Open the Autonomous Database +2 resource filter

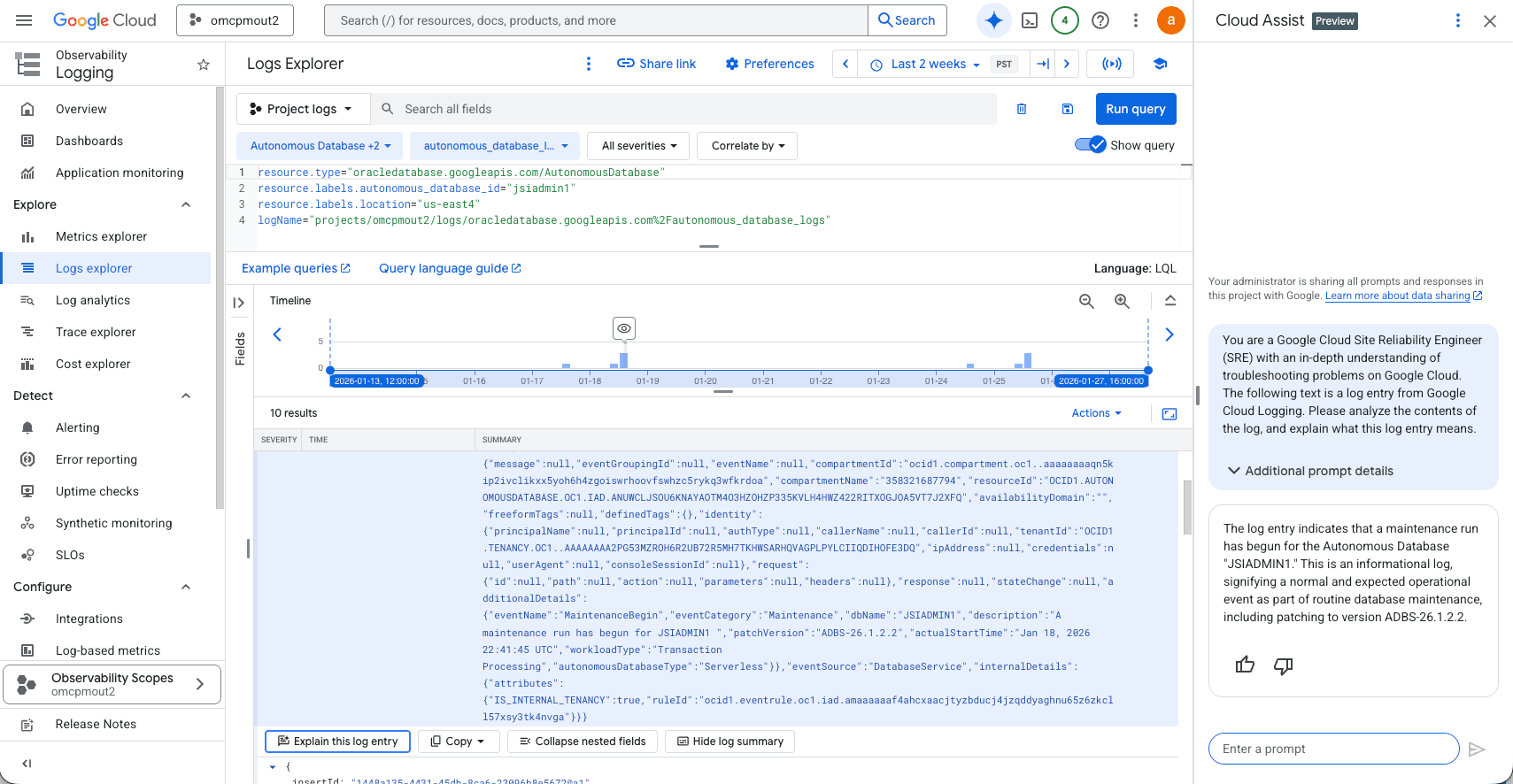point(320,146)
